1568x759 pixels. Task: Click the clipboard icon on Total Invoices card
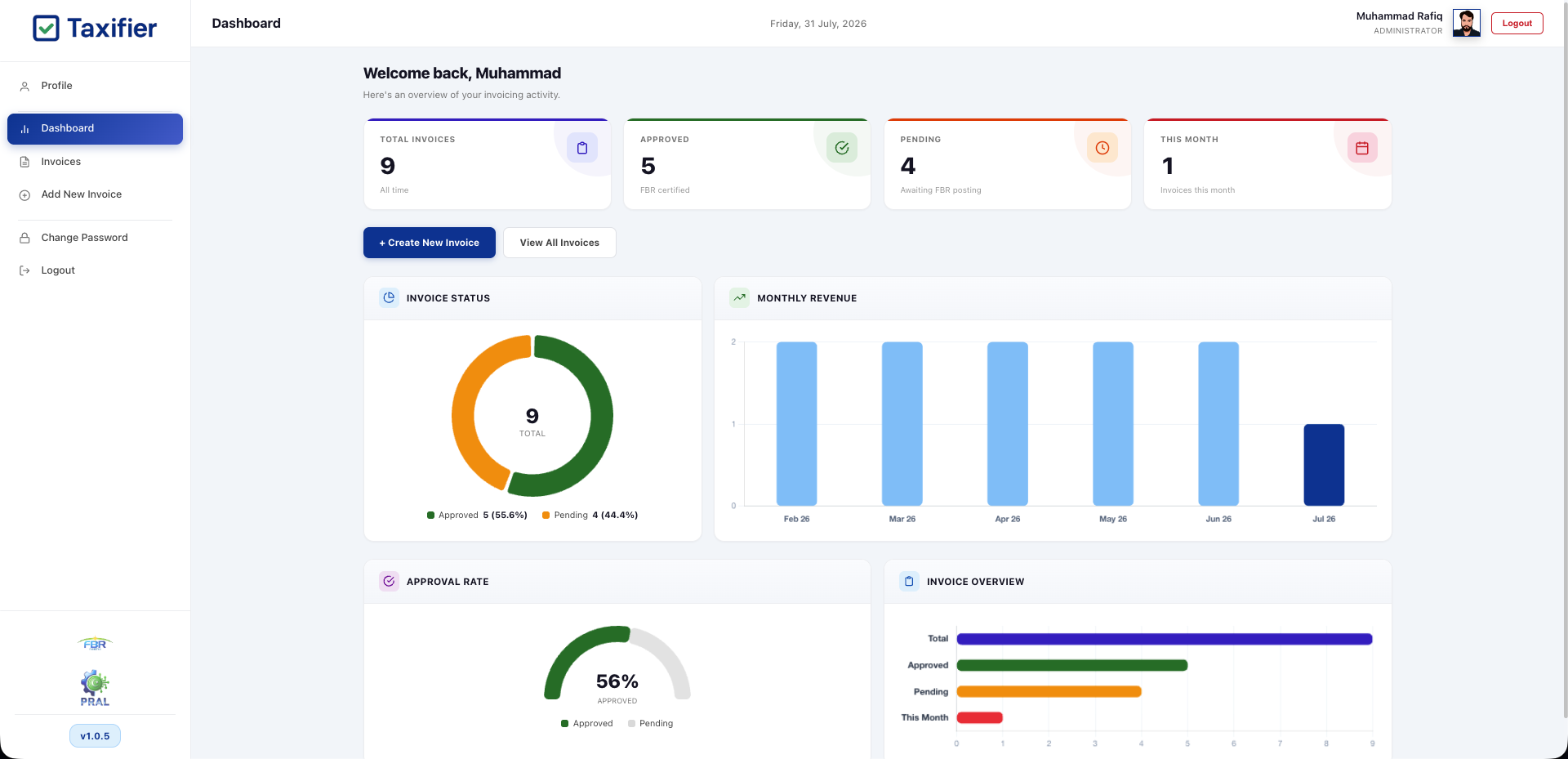pos(582,148)
